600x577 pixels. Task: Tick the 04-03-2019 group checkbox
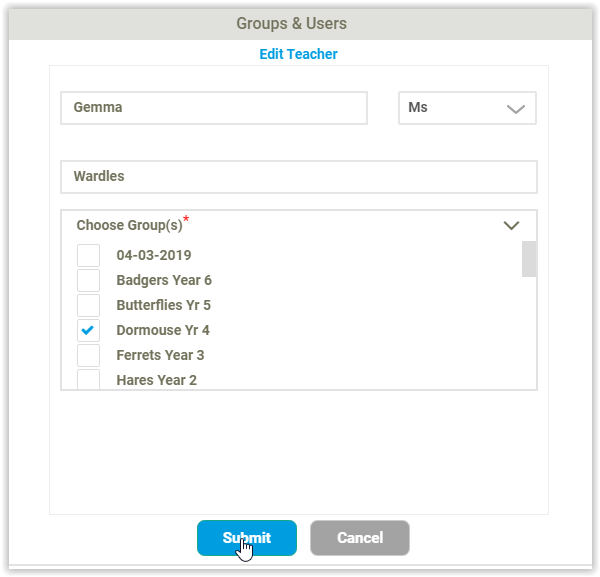coord(88,256)
